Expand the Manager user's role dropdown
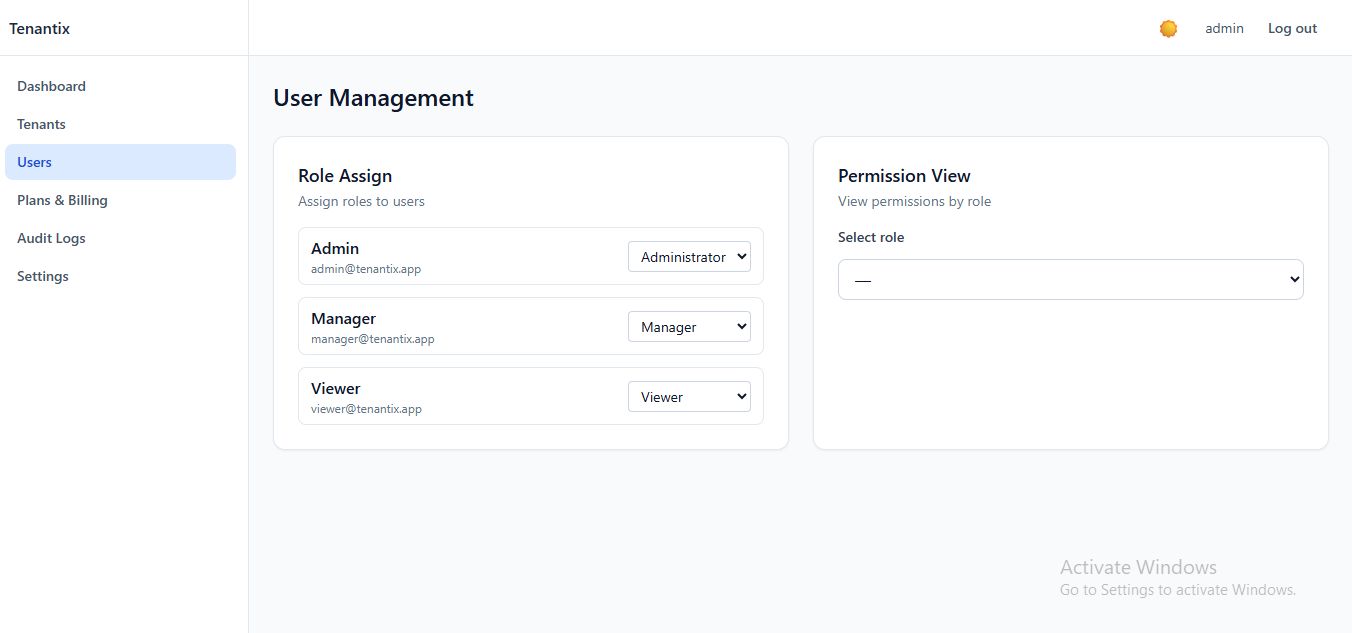Screen dimensions: 1352x633 (x=689, y=327)
